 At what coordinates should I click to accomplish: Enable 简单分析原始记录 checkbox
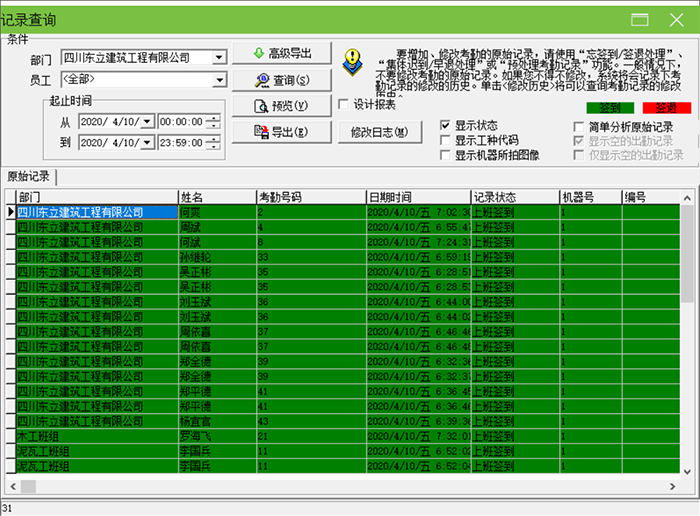coord(579,127)
